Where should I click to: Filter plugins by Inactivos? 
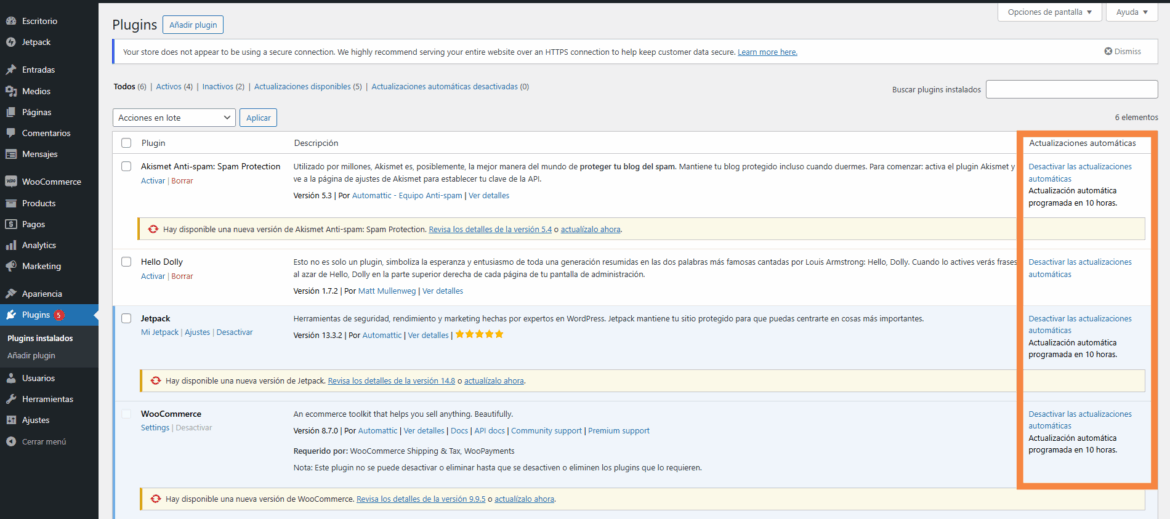[x=217, y=87]
